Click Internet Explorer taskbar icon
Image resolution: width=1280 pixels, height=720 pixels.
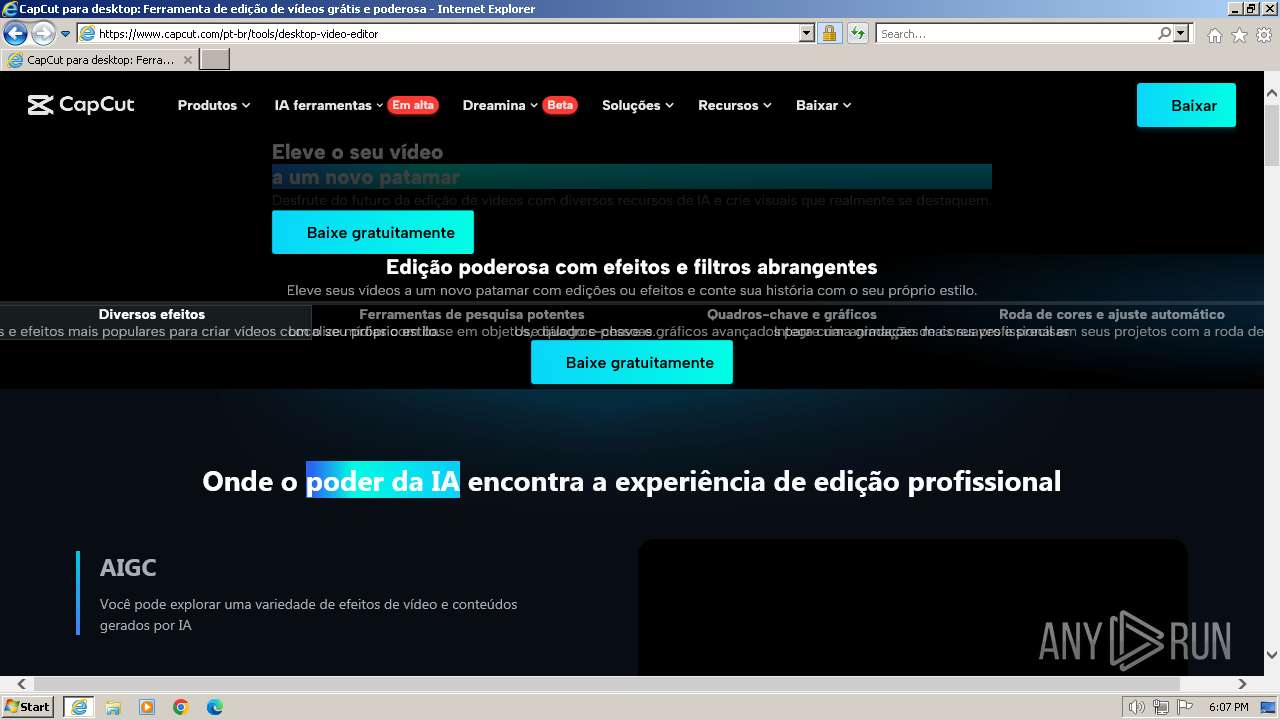pyautogui.click(x=78, y=707)
